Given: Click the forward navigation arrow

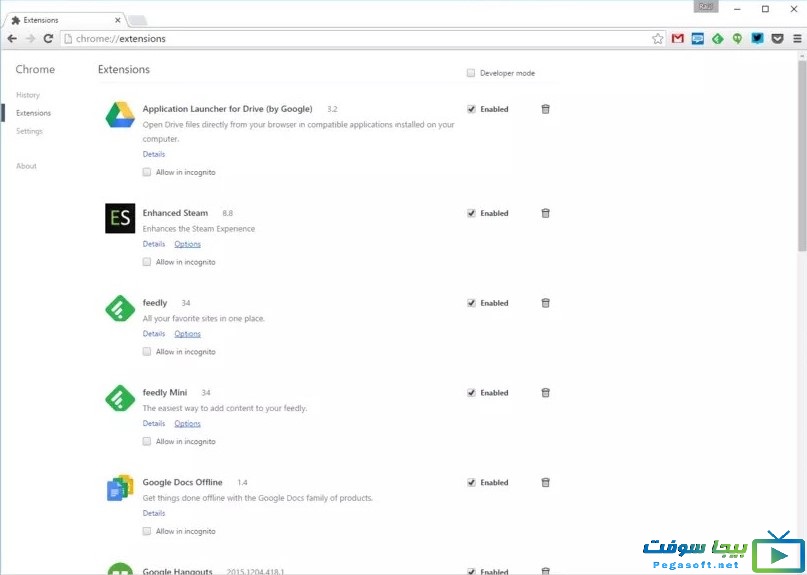Looking at the screenshot, I should click(30, 39).
